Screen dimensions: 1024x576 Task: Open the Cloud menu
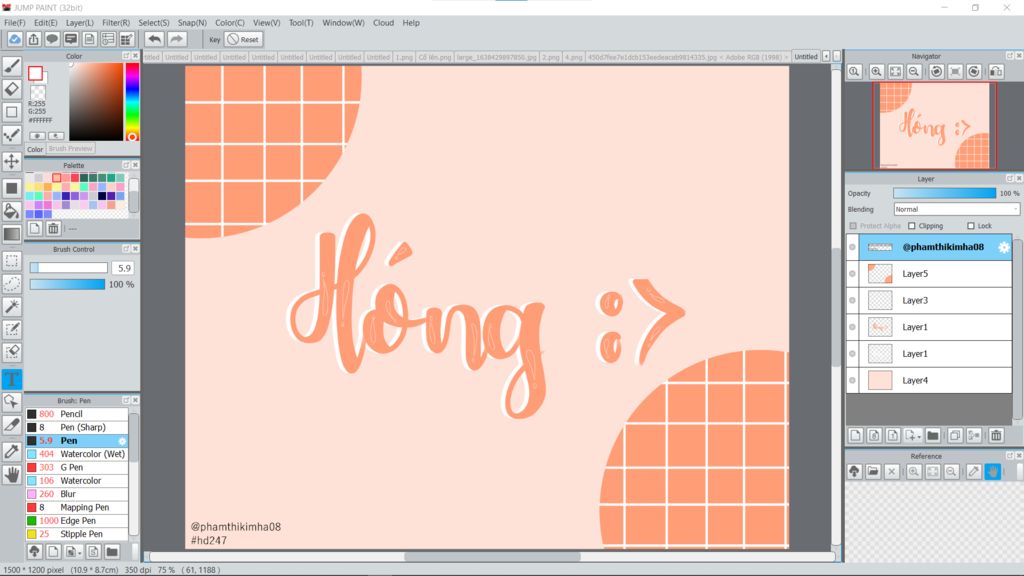pos(383,23)
